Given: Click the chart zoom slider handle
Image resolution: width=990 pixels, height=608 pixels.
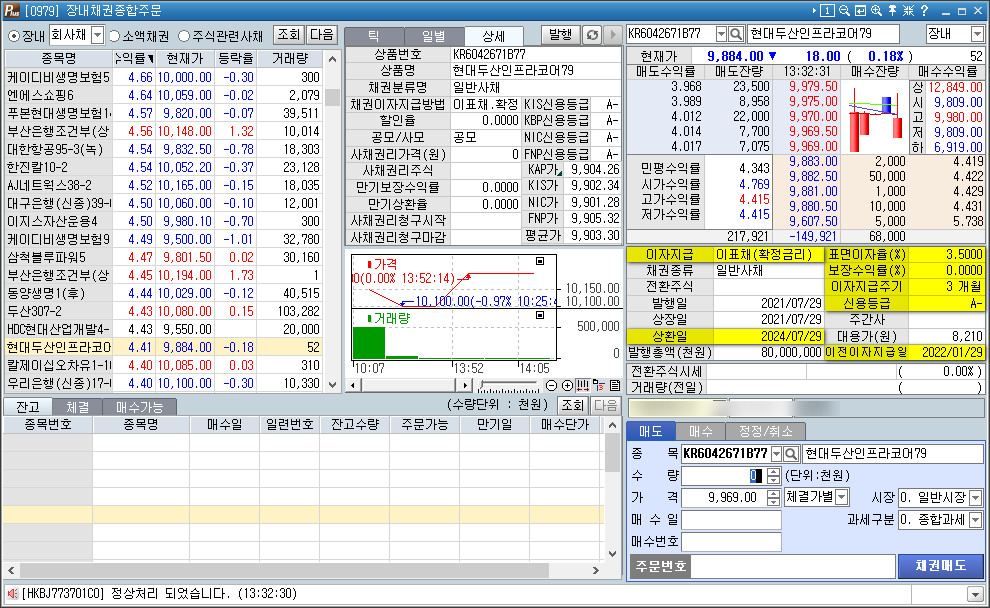Looking at the screenshot, I should point(482,386).
